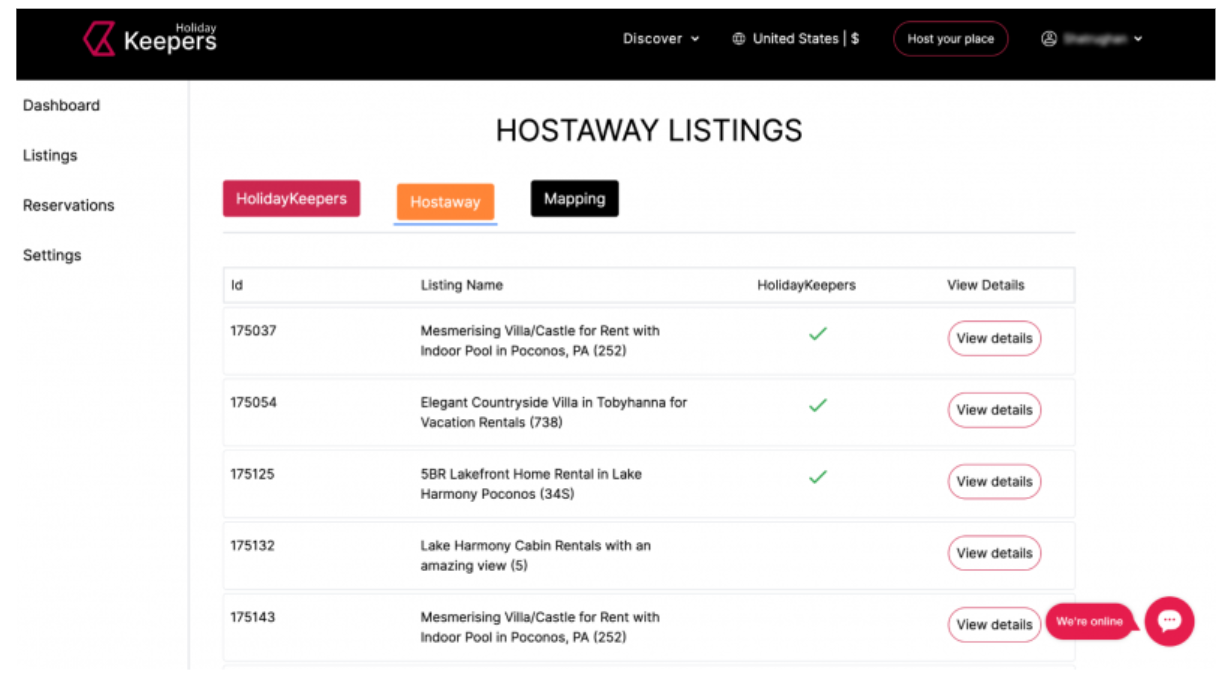Click Mesmerising Villa listing name in row 175037
This screenshot has height=678, width=1230.
540,341
